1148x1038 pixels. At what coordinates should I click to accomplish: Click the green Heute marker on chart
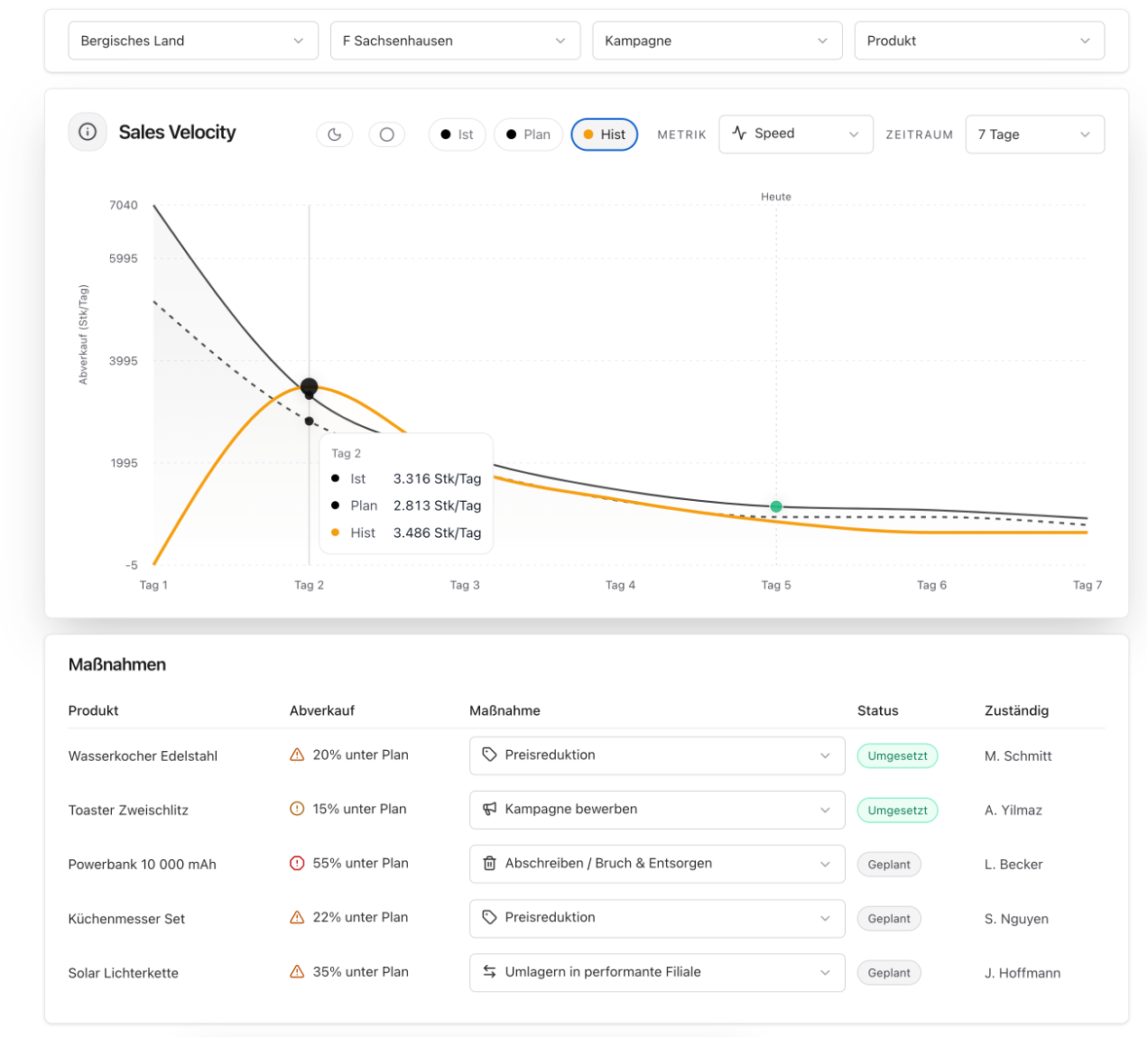tap(776, 506)
